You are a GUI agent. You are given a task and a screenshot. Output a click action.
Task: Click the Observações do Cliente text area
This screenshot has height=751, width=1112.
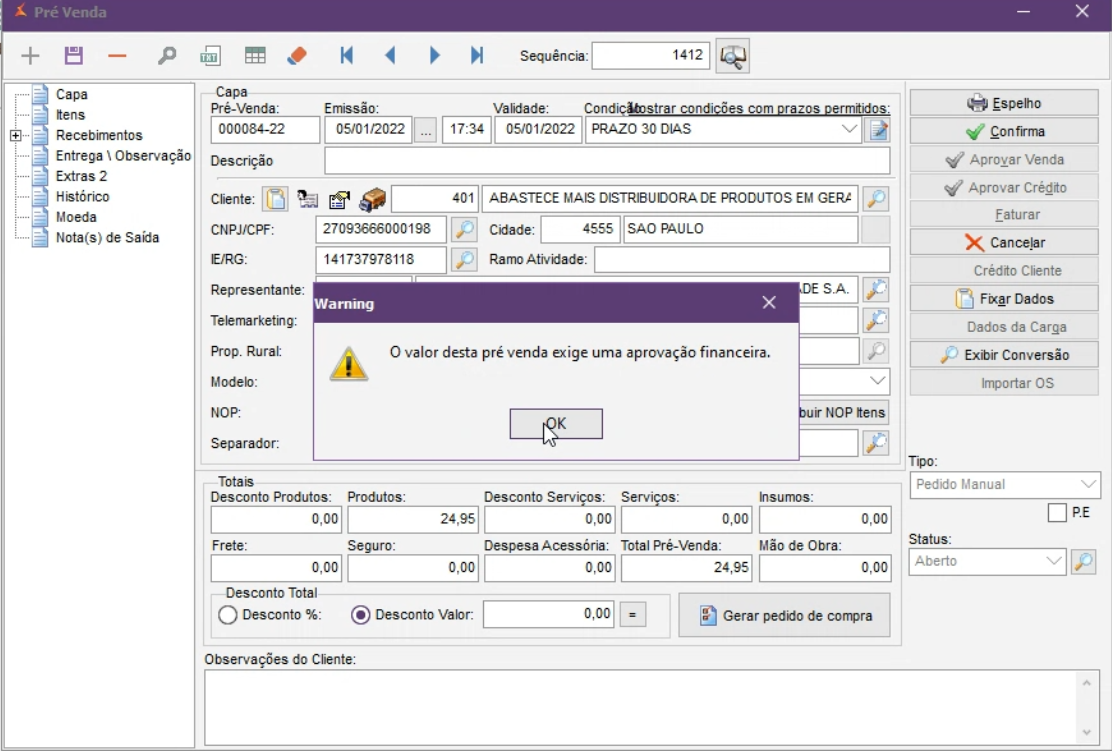tap(640, 707)
